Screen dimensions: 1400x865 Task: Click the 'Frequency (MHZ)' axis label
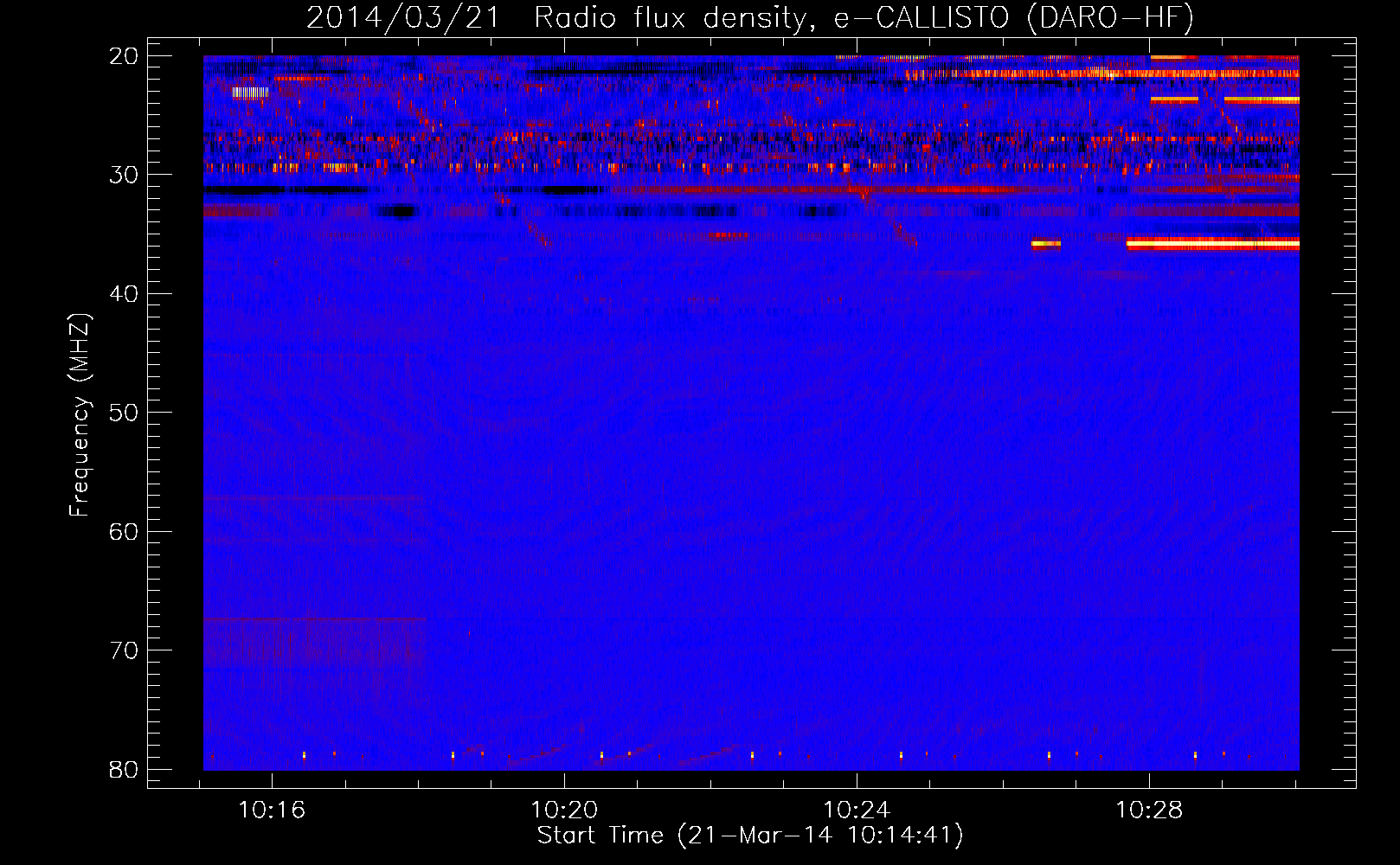point(80,415)
